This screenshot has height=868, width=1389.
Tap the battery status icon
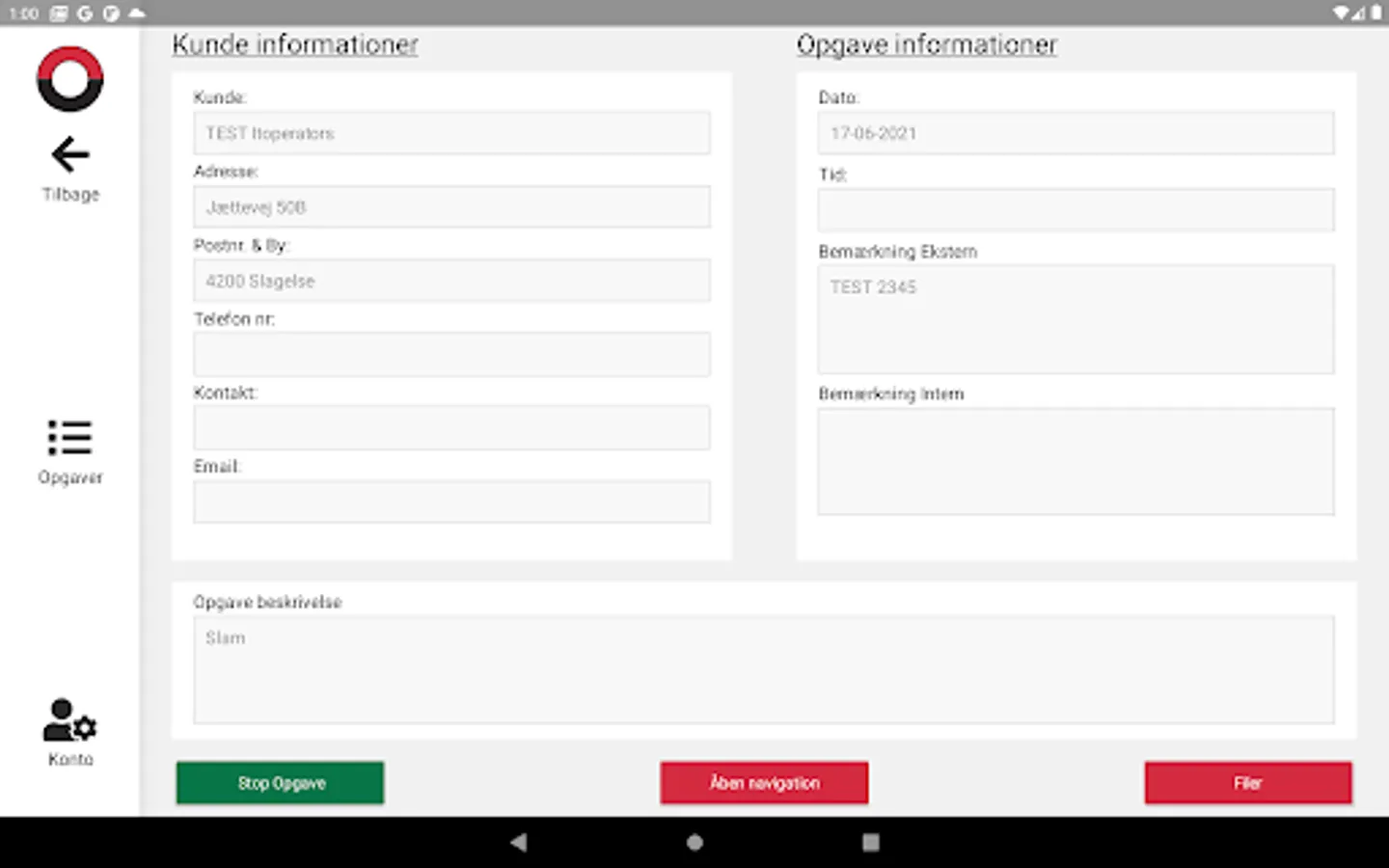pos(1376,13)
